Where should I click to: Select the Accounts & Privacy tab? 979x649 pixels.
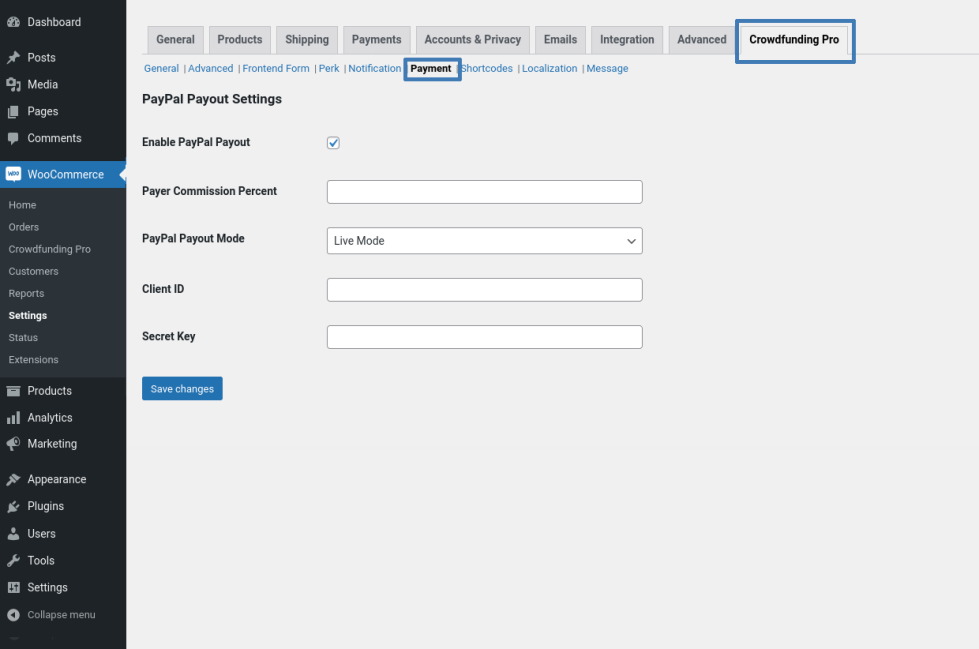point(473,39)
